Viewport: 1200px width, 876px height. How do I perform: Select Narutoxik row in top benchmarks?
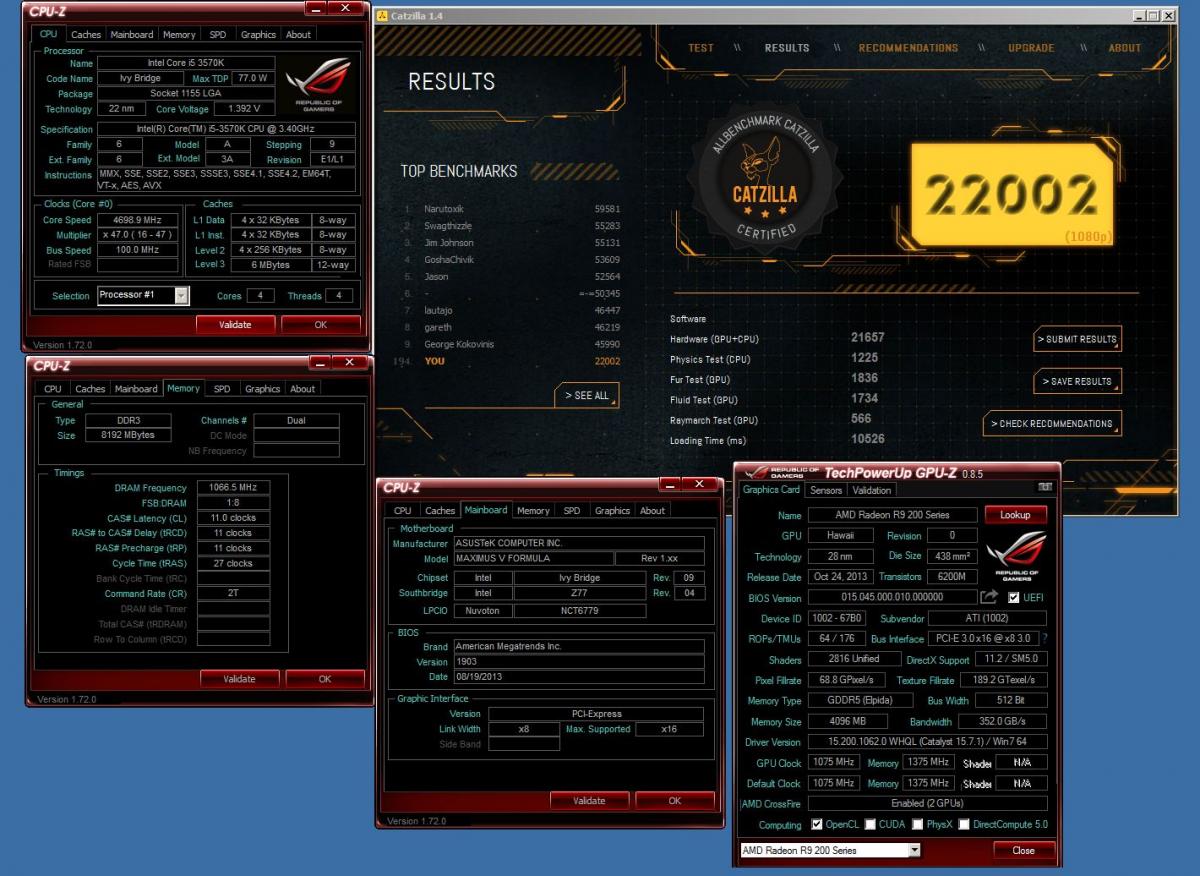513,208
